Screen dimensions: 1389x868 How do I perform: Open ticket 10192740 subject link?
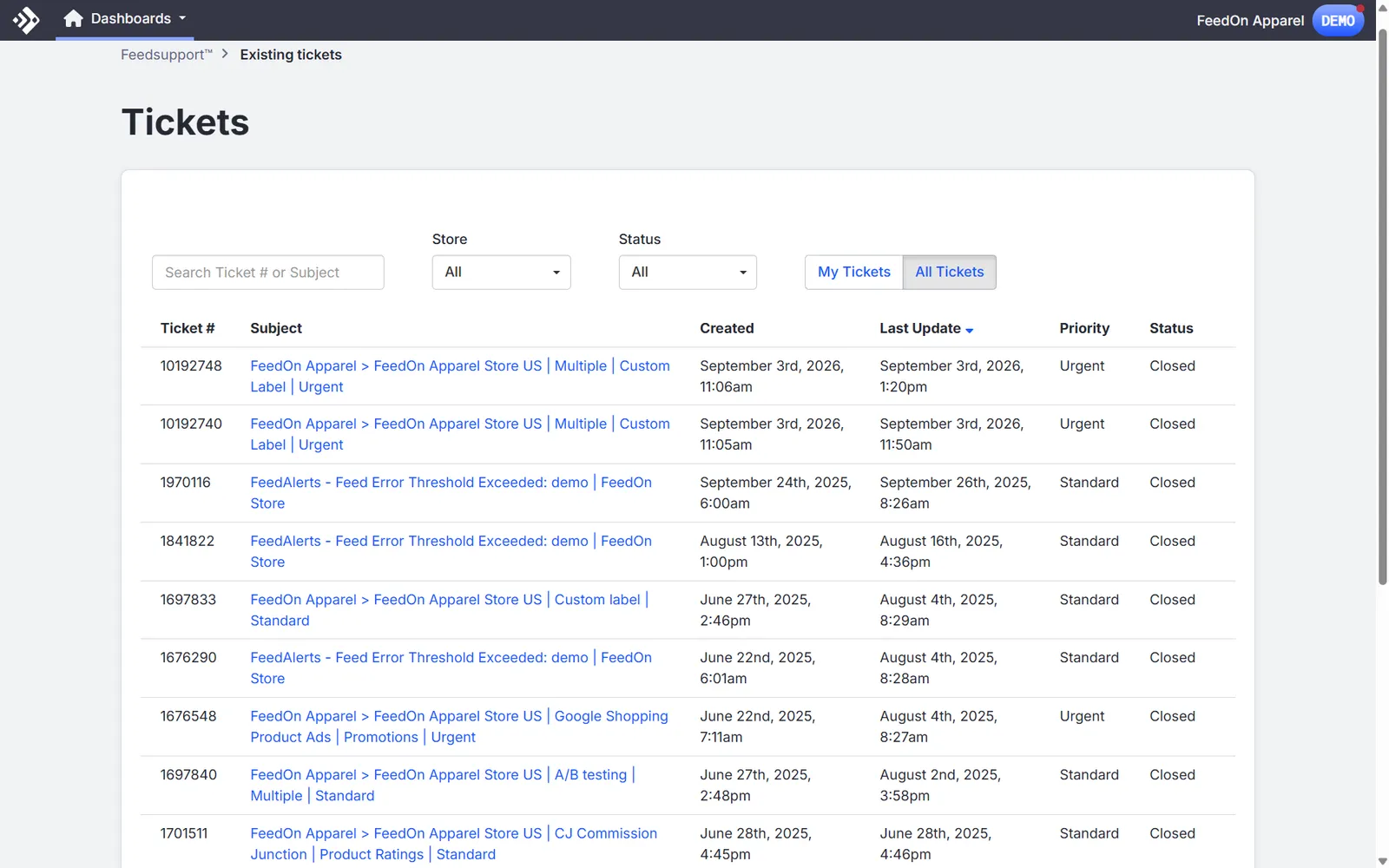point(460,434)
